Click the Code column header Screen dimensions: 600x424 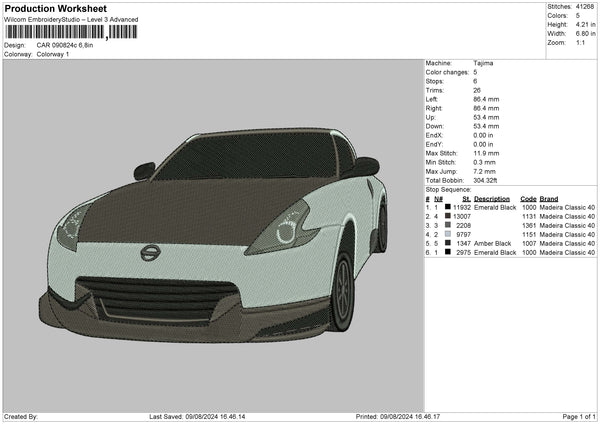(528, 198)
